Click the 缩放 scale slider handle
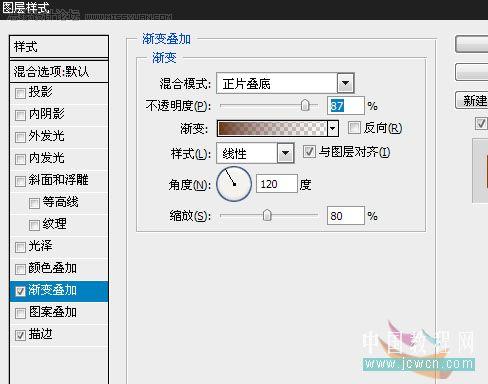The height and width of the screenshot is (384, 488). tap(267, 215)
